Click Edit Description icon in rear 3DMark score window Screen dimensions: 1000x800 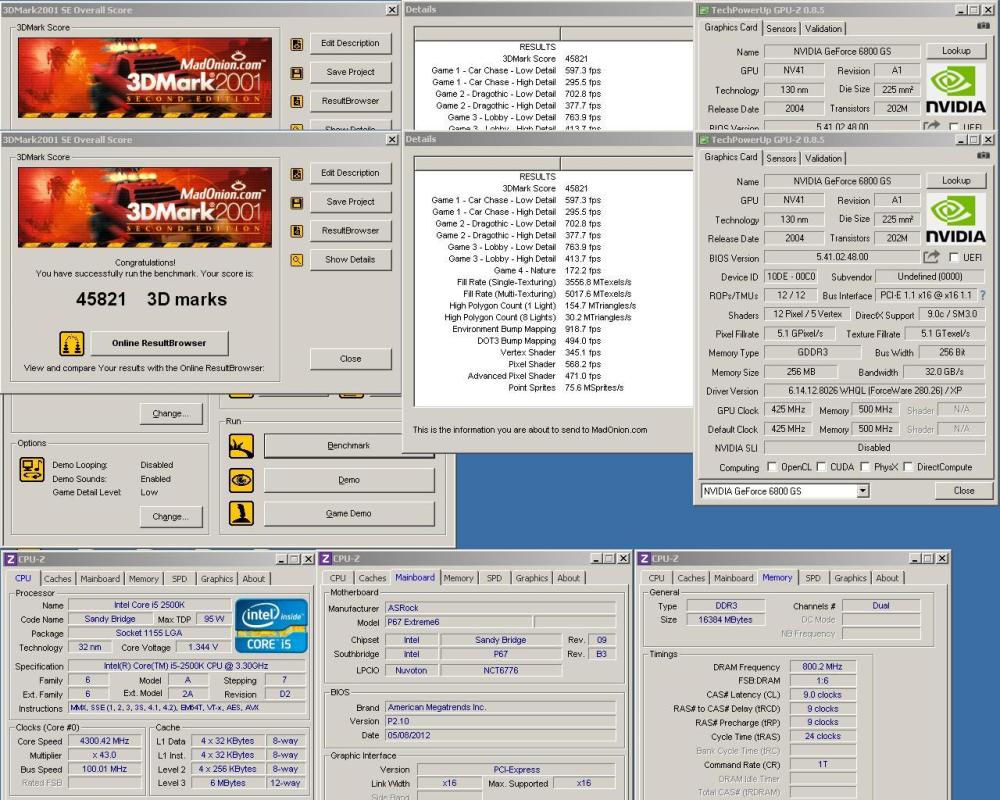click(x=297, y=44)
